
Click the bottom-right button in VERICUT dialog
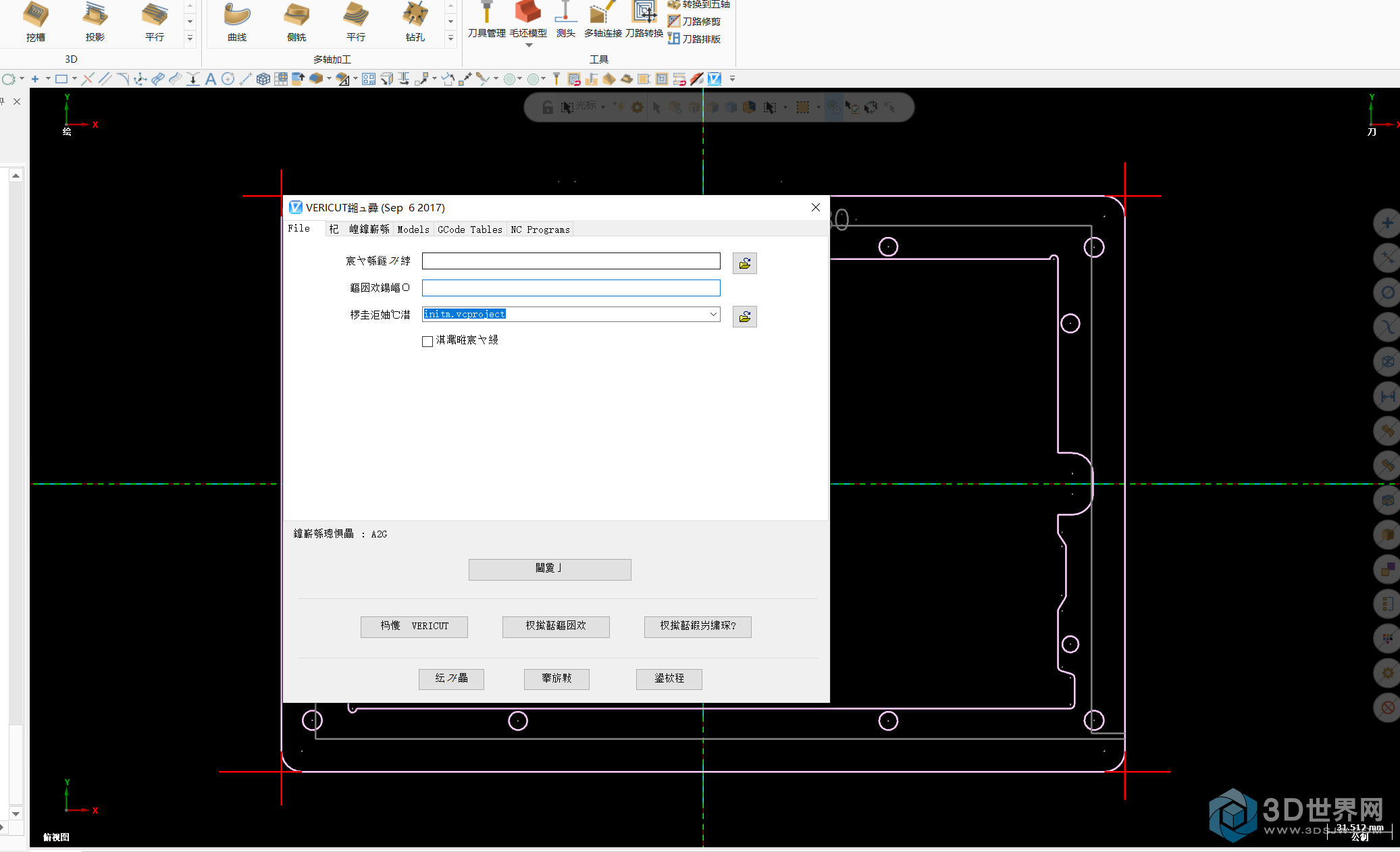(669, 679)
